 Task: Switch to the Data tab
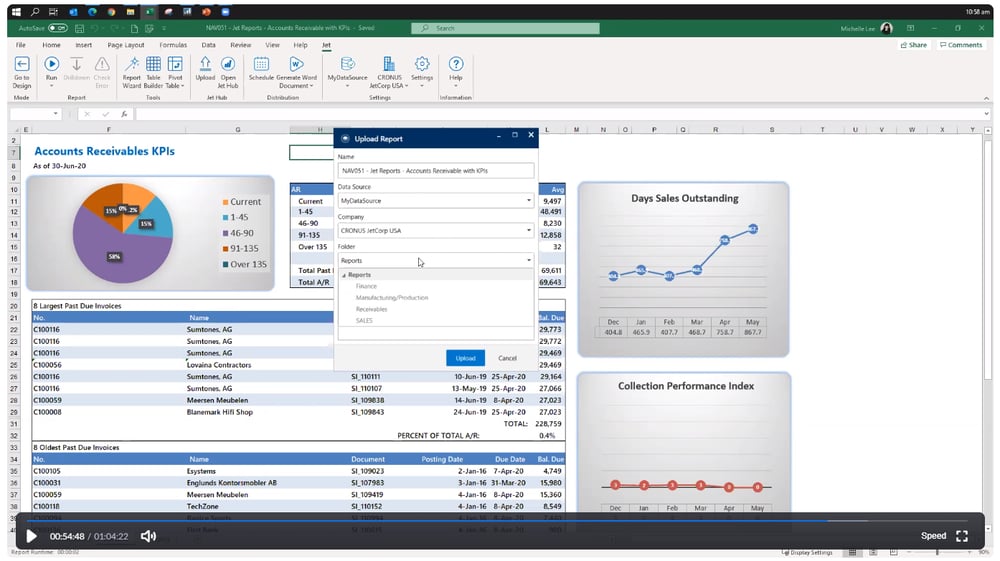click(x=208, y=45)
